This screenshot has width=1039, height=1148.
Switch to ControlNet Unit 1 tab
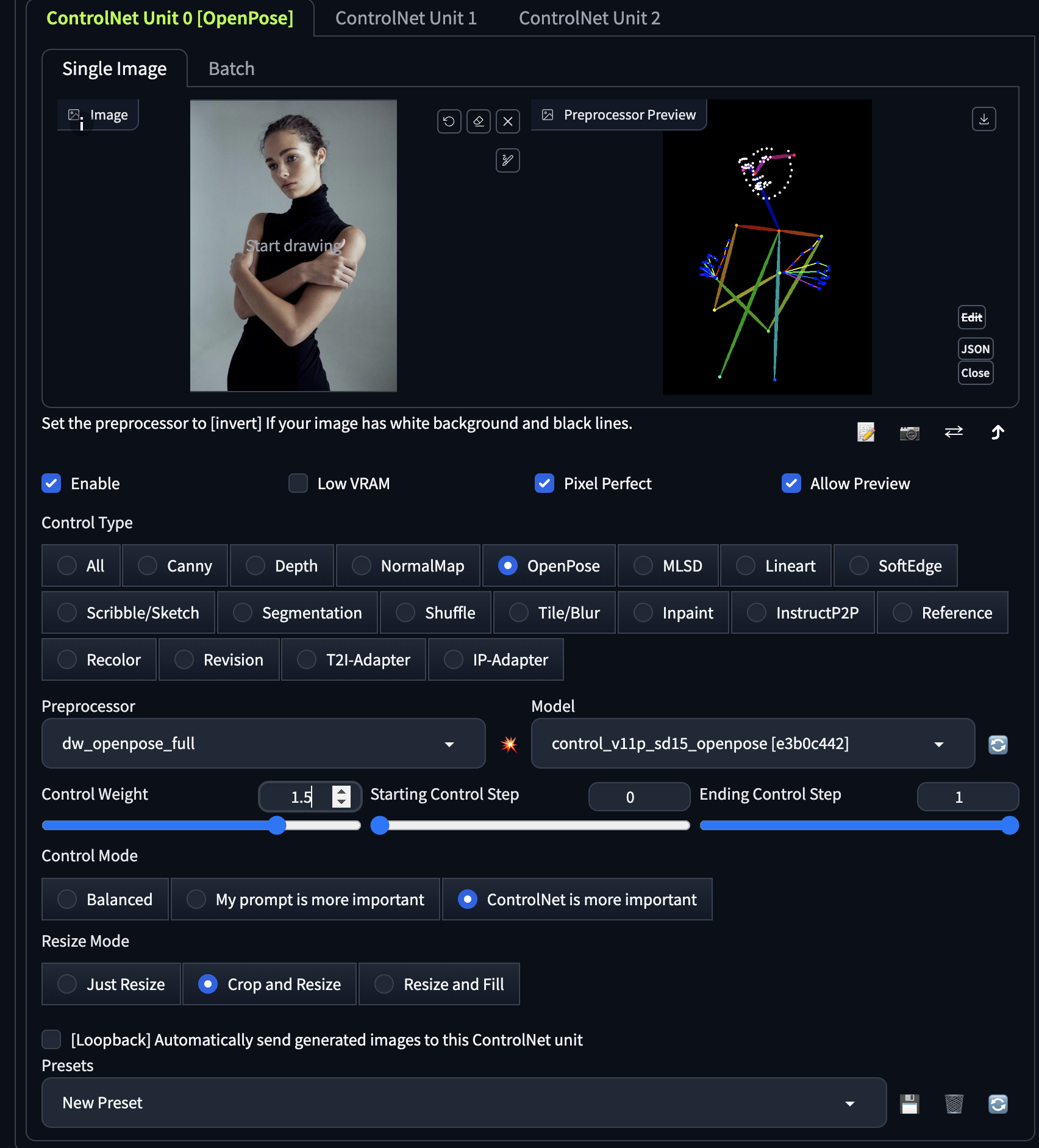(x=405, y=18)
